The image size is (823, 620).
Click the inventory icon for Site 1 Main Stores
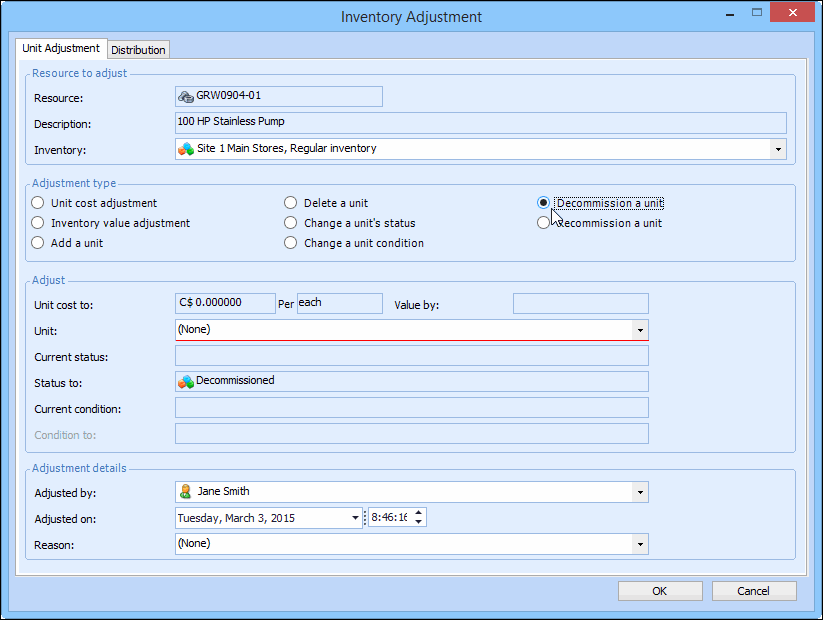186,149
